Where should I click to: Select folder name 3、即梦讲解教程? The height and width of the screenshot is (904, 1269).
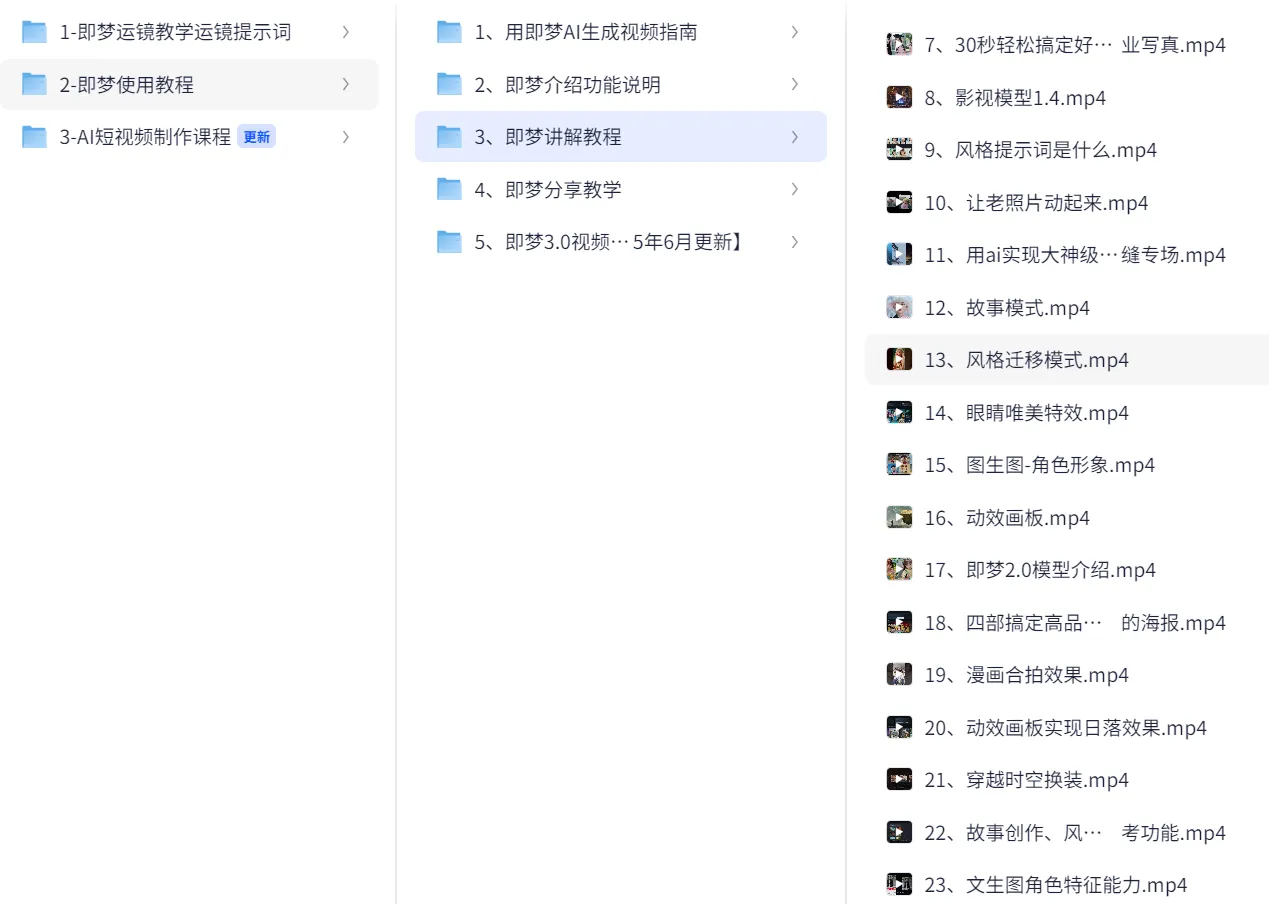tap(548, 137)
